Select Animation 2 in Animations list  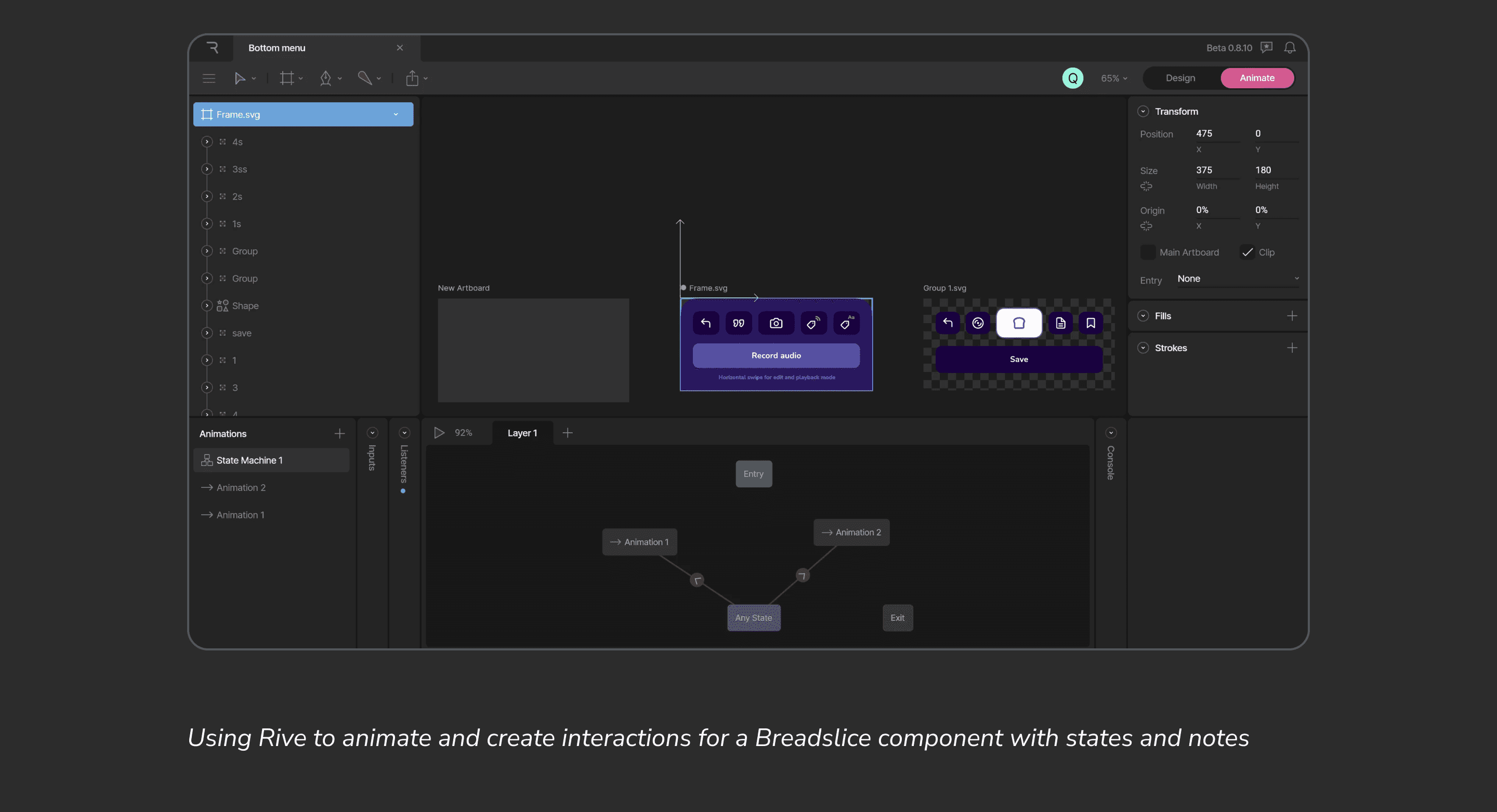point(271,487)
